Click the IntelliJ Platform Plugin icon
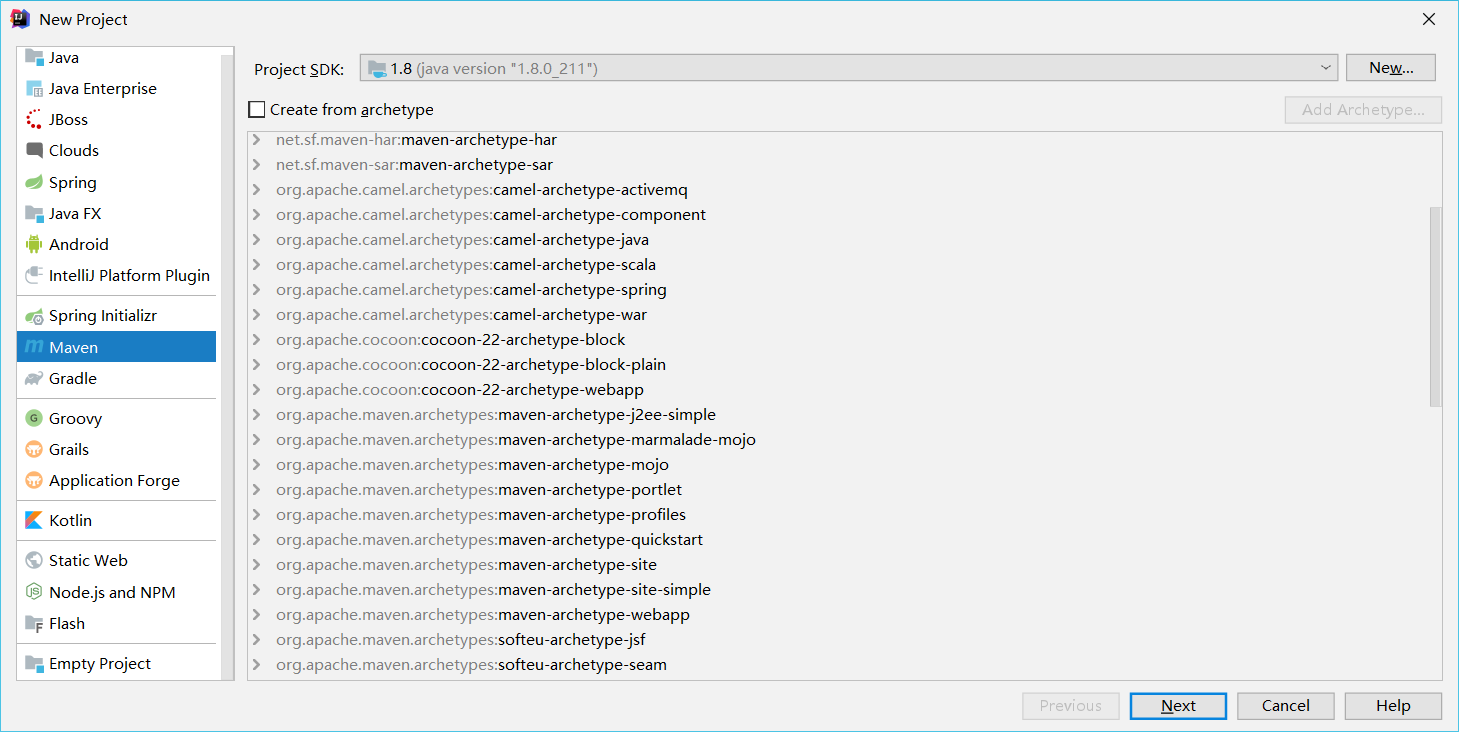1459x732 pixels. [34, 275]
